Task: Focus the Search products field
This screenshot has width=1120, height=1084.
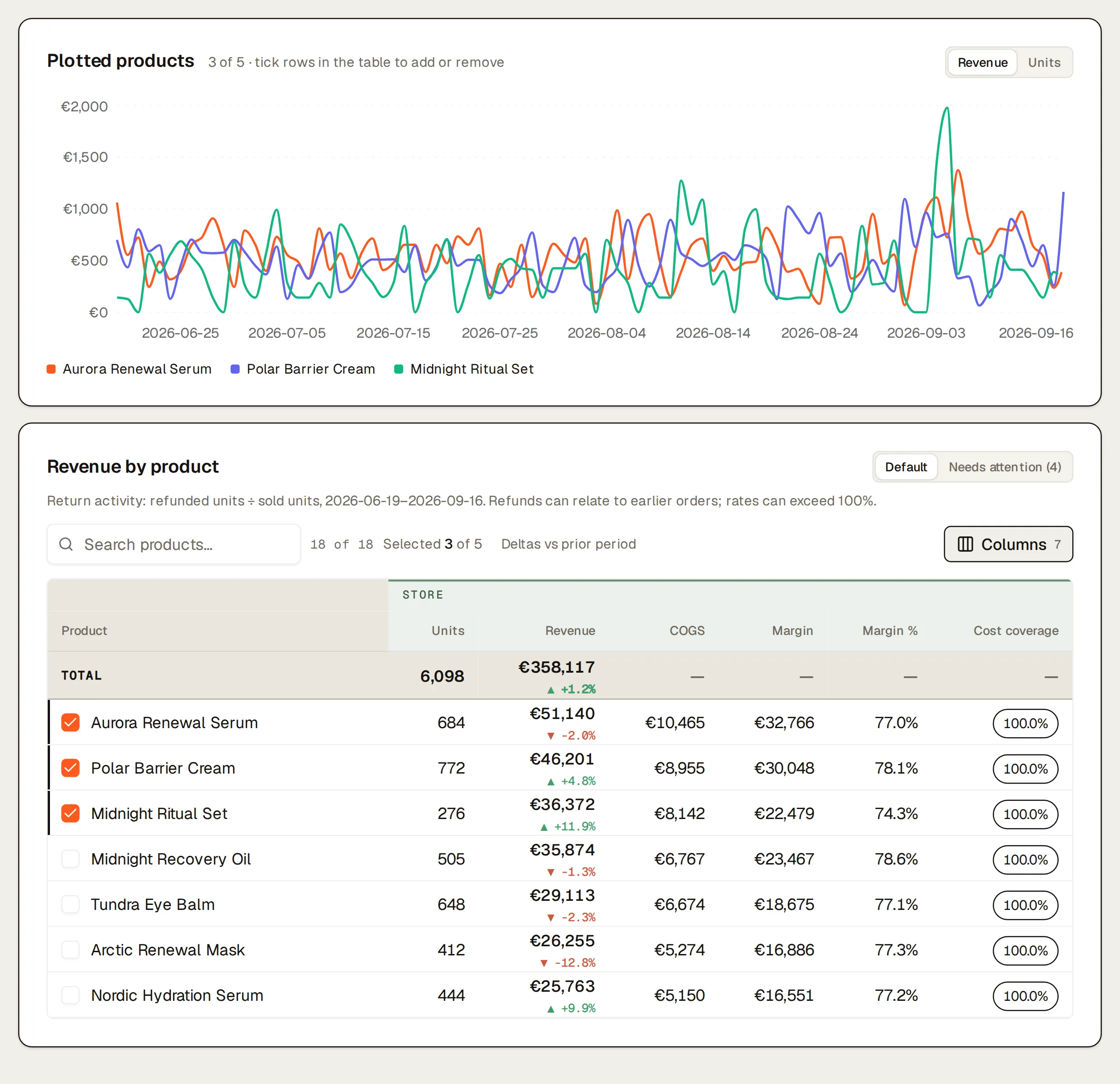Action: [174, 544]
